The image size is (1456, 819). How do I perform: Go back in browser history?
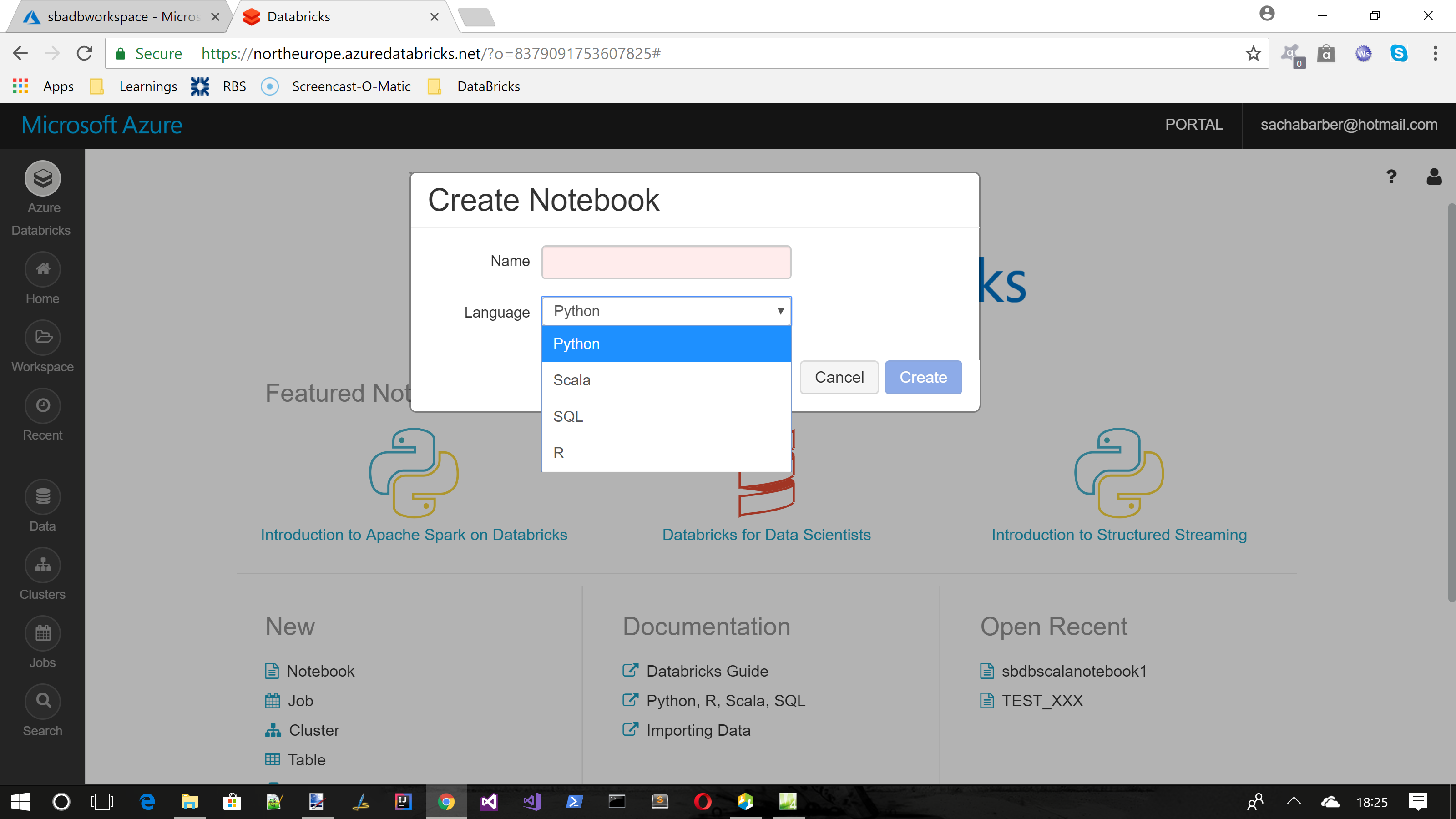click(x=20, y=54)
